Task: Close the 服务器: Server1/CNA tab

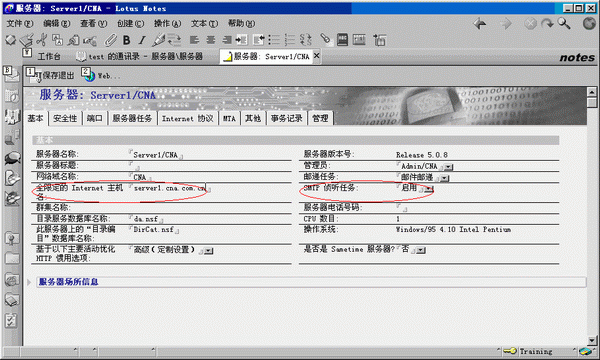Action: (316, 56)
